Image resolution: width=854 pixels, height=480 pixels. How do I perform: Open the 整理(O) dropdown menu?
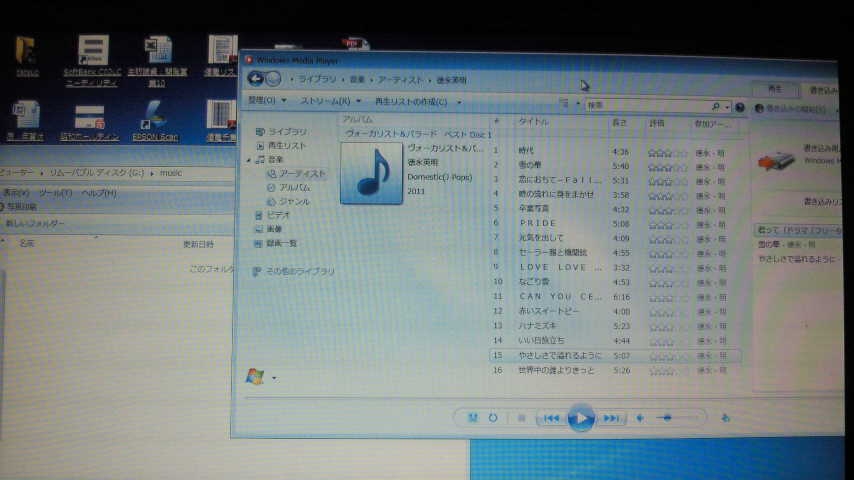(x=267, y=100)
